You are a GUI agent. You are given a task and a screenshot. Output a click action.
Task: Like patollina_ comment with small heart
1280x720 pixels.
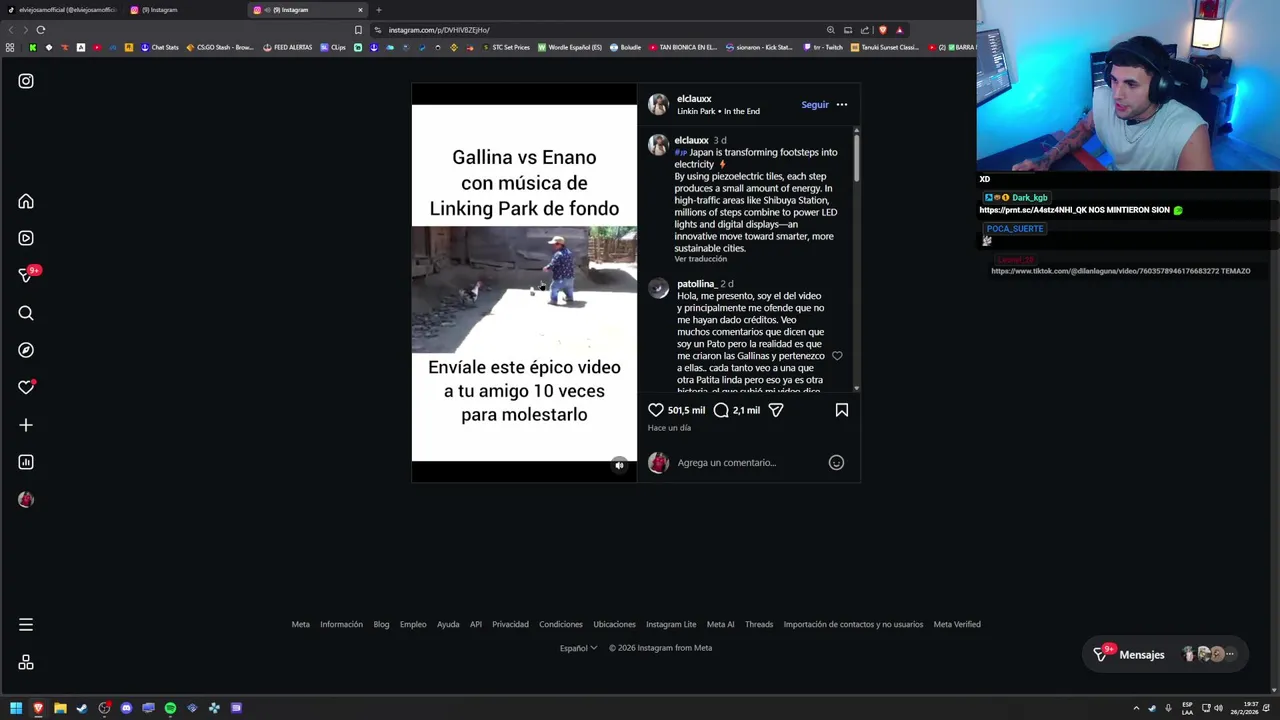837,356
